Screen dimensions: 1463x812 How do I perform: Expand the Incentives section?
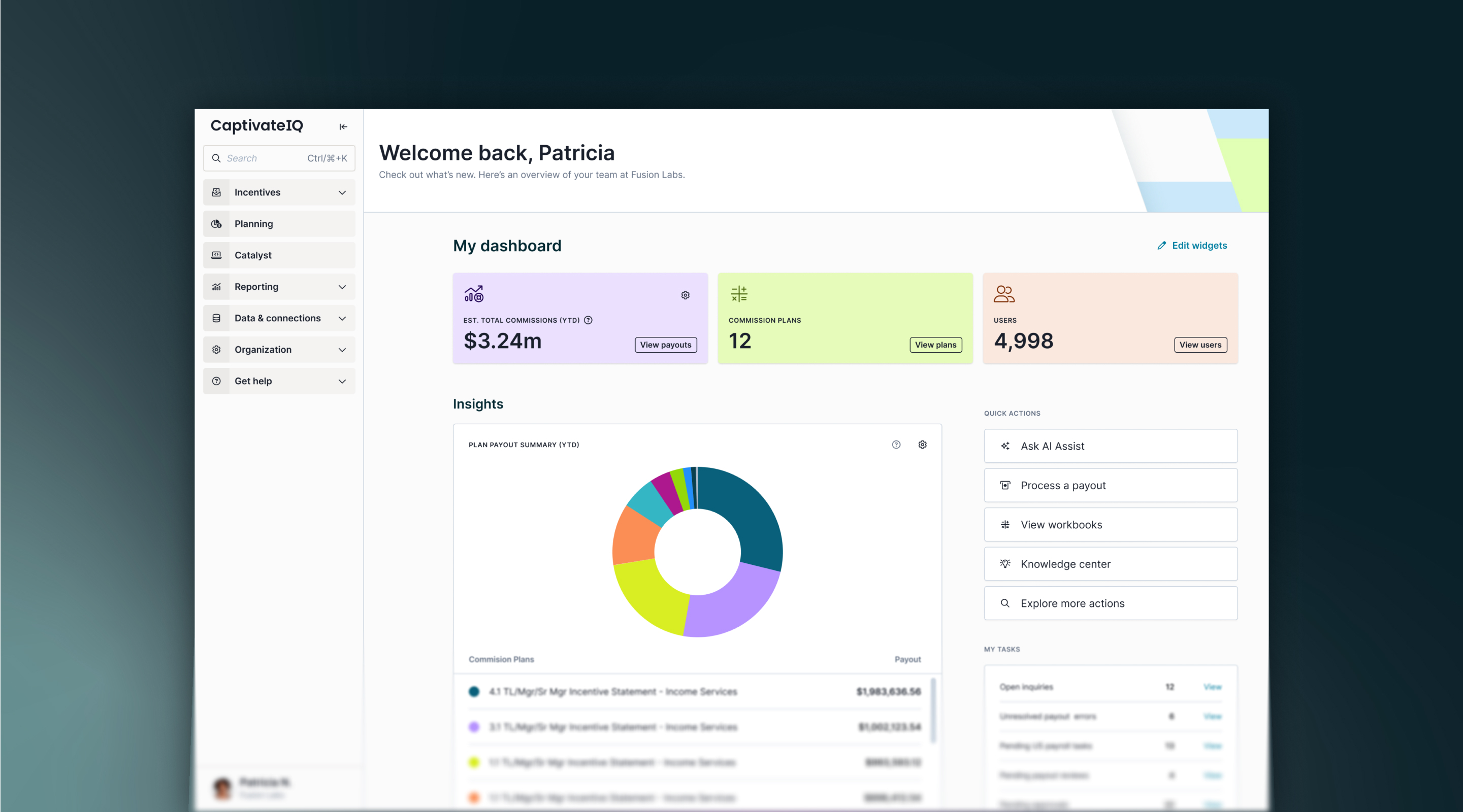tap(342, 192)
